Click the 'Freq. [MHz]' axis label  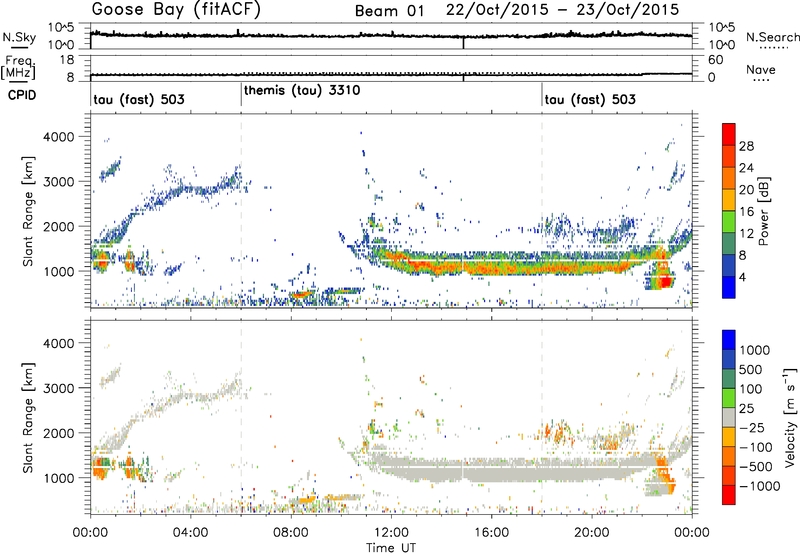click(18, 67)
